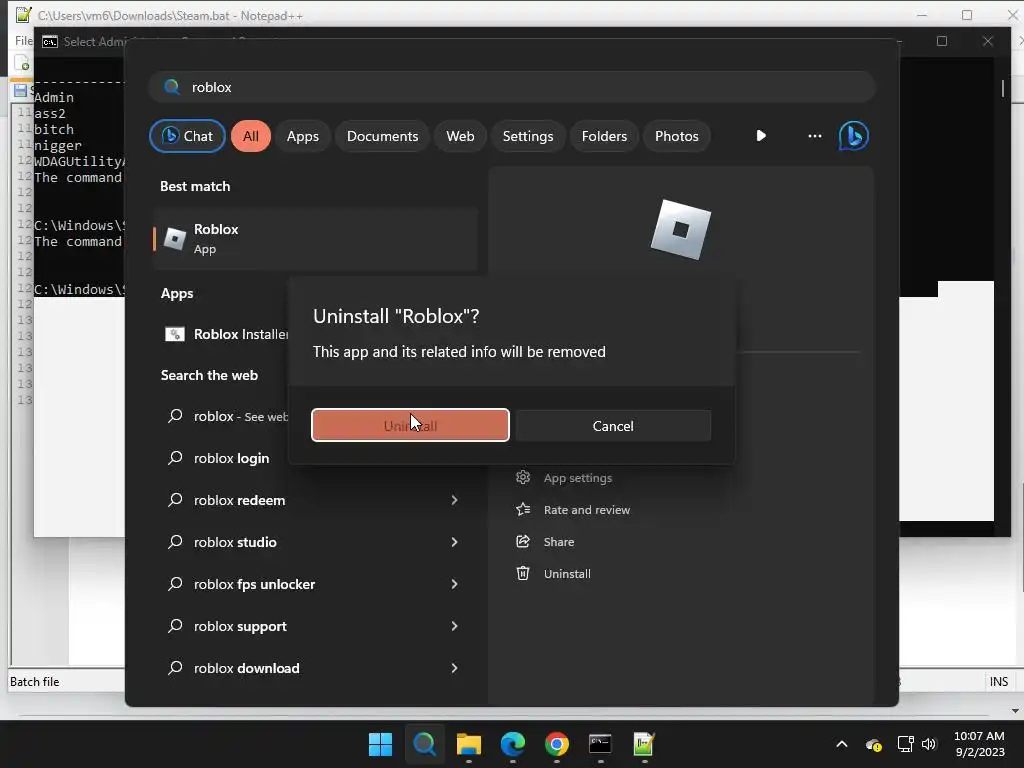Expand the roblox support chevron
This screenshot has width=1024, height=768.
(x=455, y=626)
